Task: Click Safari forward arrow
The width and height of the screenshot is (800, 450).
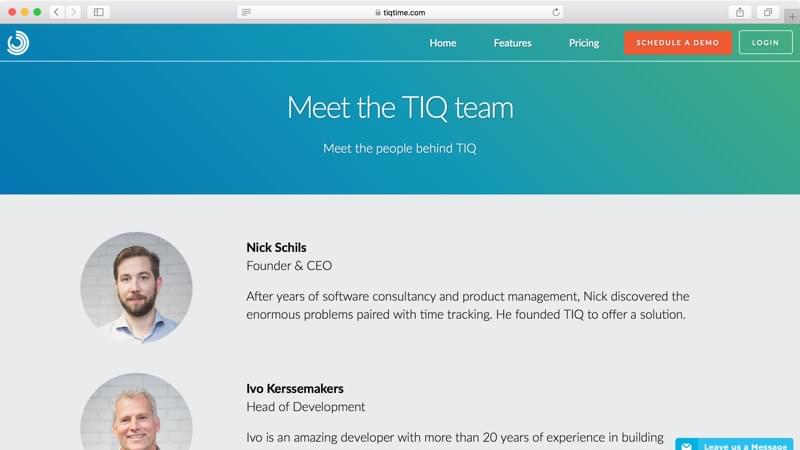Action: [x=73, y=12]
